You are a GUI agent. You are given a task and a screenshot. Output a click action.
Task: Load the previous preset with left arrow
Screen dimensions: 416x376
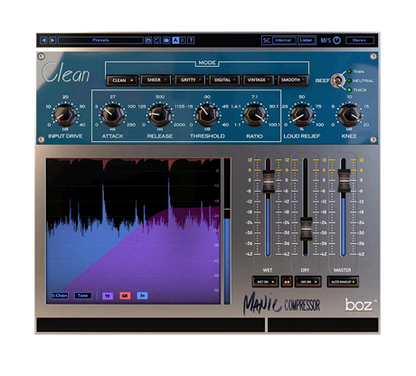coord(43,40)
